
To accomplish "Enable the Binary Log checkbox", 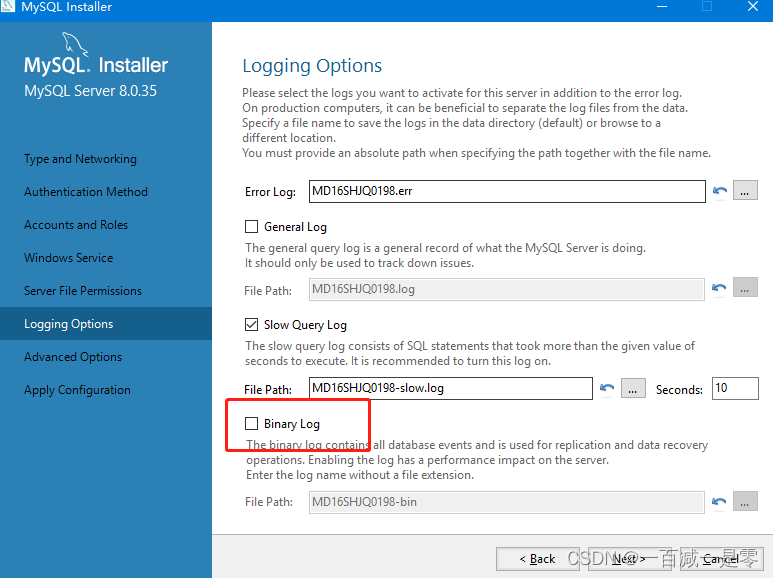I will tap(251, 423).
